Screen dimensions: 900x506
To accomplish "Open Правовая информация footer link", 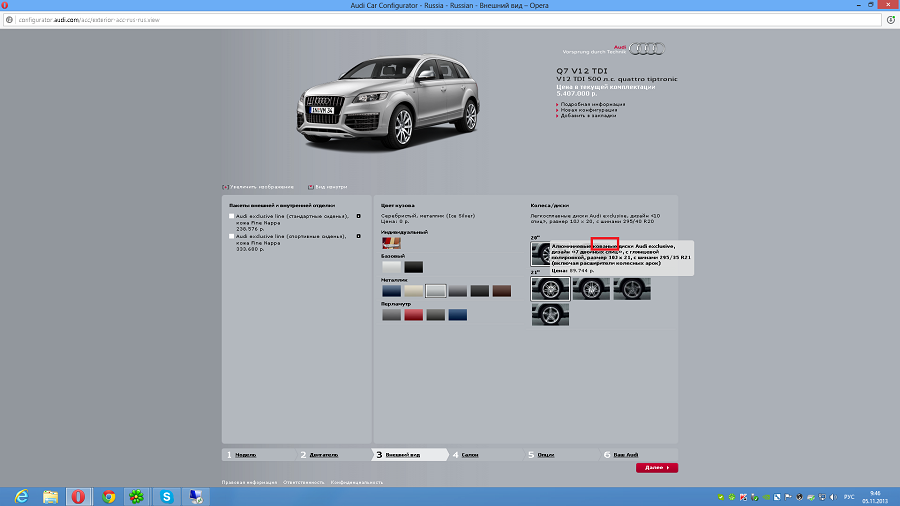I will tap(249, 482).
